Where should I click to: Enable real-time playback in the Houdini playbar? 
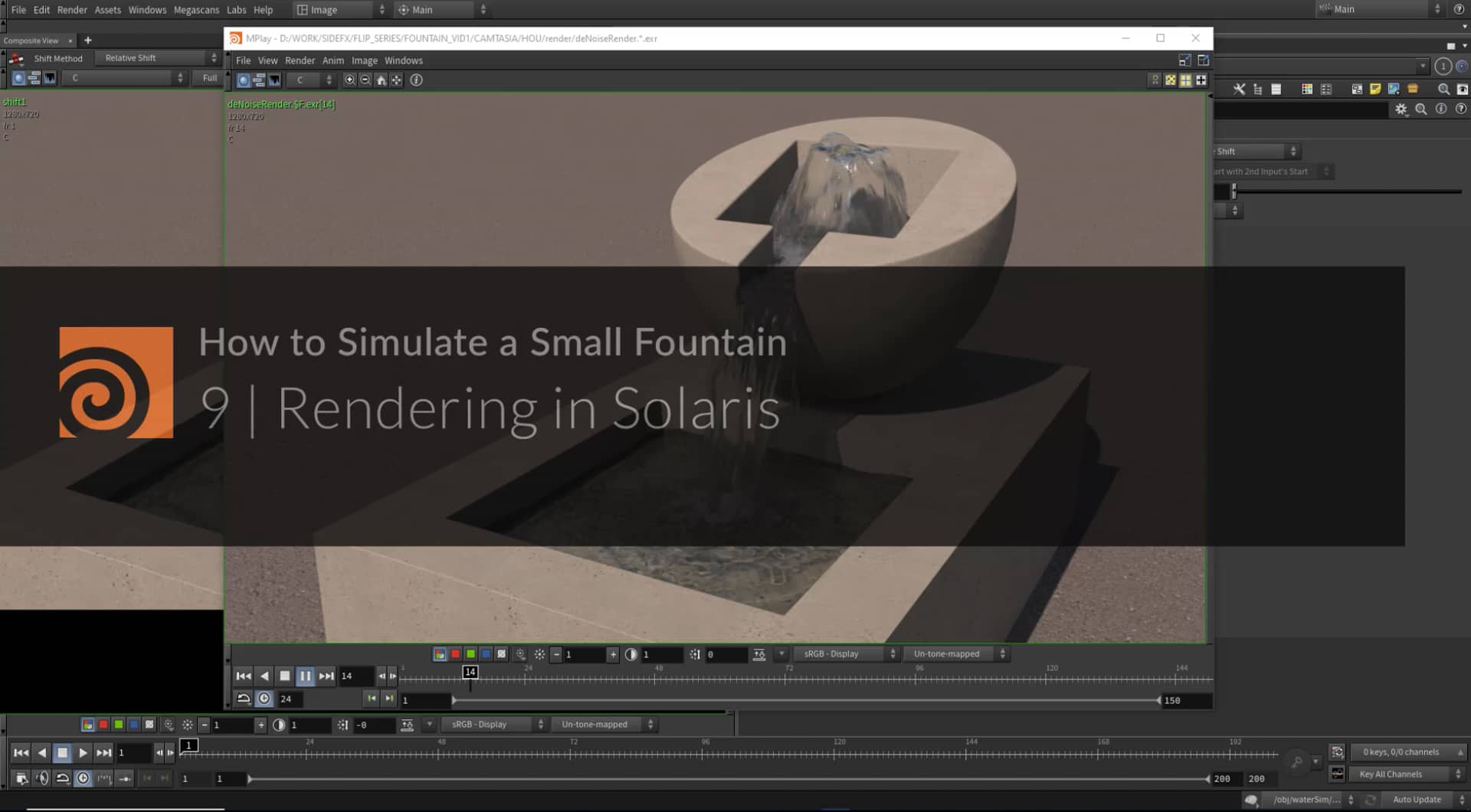tap(84, 778)
